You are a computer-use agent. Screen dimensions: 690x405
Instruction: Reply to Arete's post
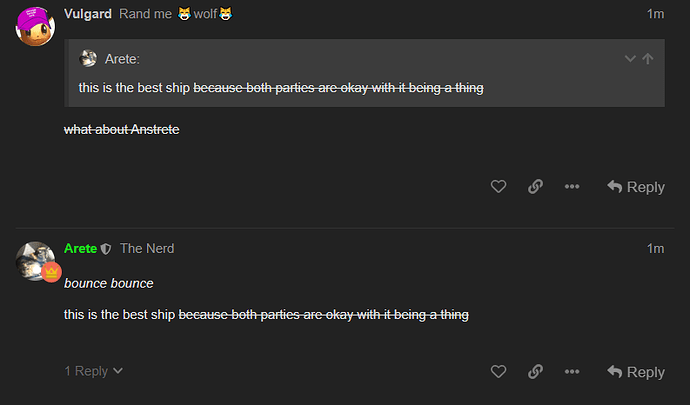point(636,372)
